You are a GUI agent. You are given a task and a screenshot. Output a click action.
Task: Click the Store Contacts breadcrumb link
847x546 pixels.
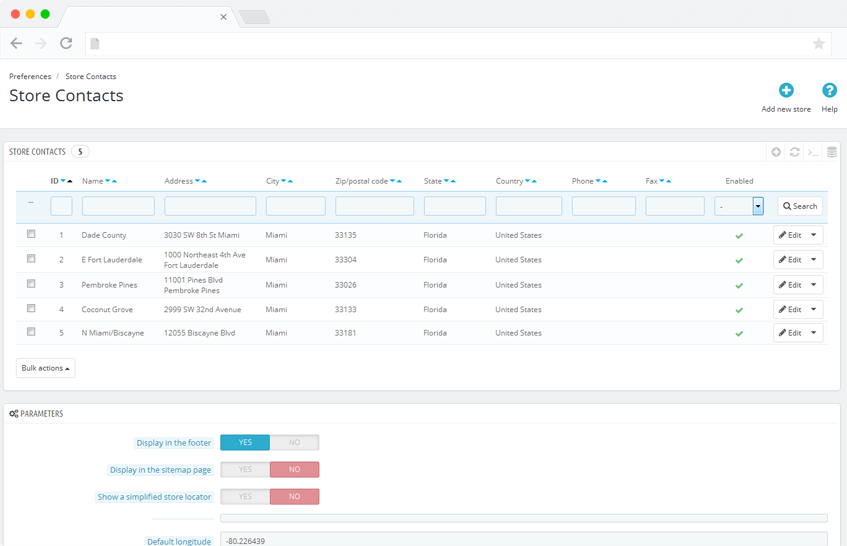(x=91, y=76)
